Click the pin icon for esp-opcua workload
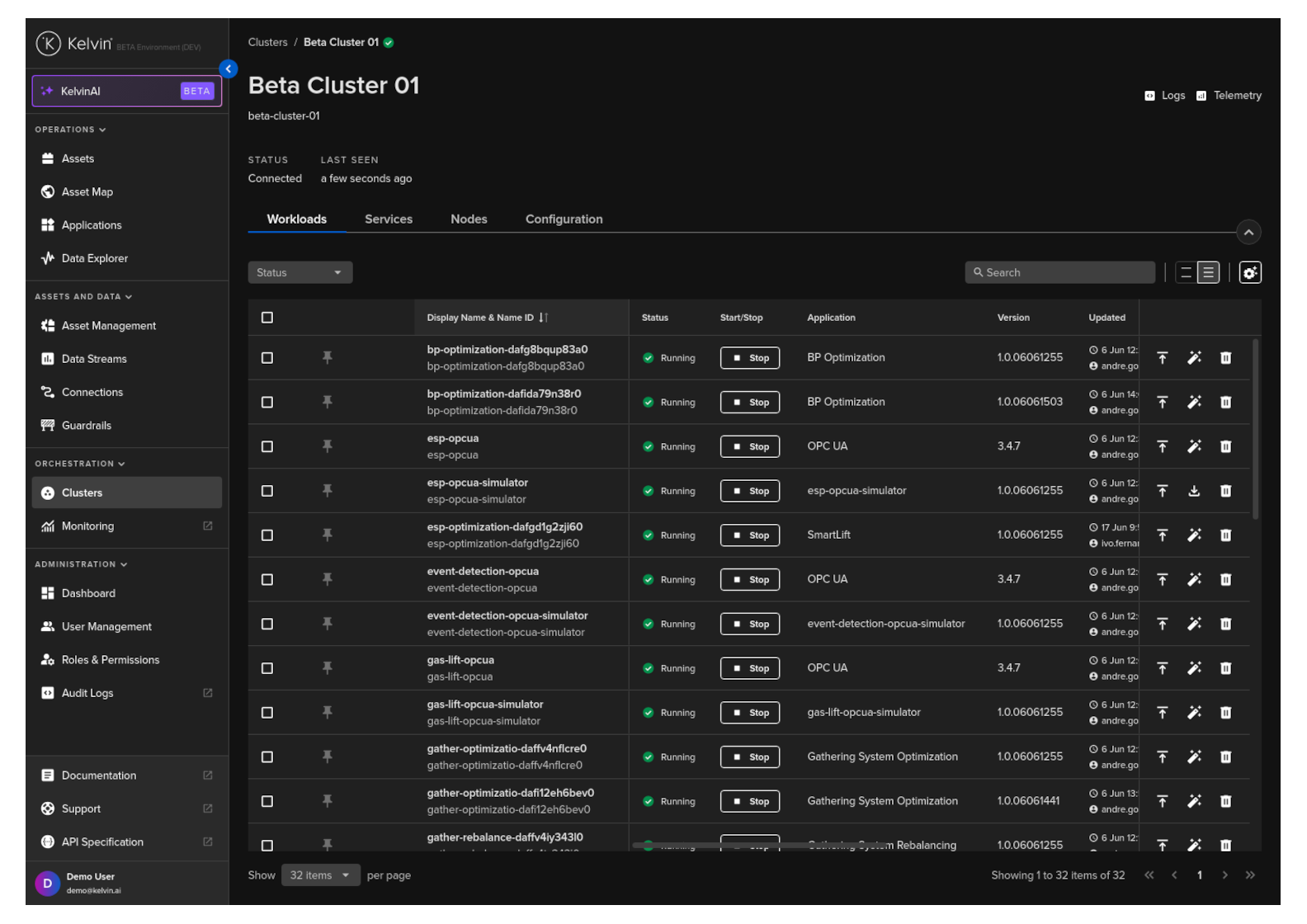The width and height of the screenshot is (1307, 924). coord(327,446)
